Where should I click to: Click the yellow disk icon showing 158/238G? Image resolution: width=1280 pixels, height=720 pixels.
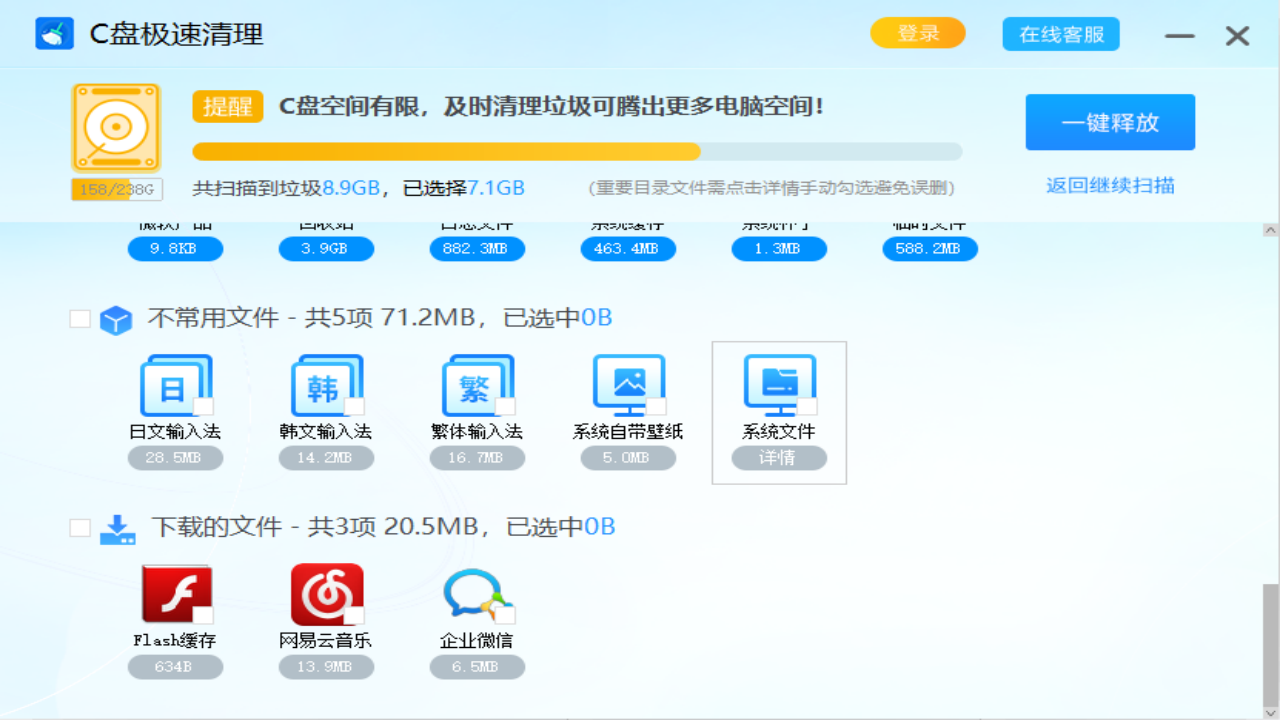point(116,128)
